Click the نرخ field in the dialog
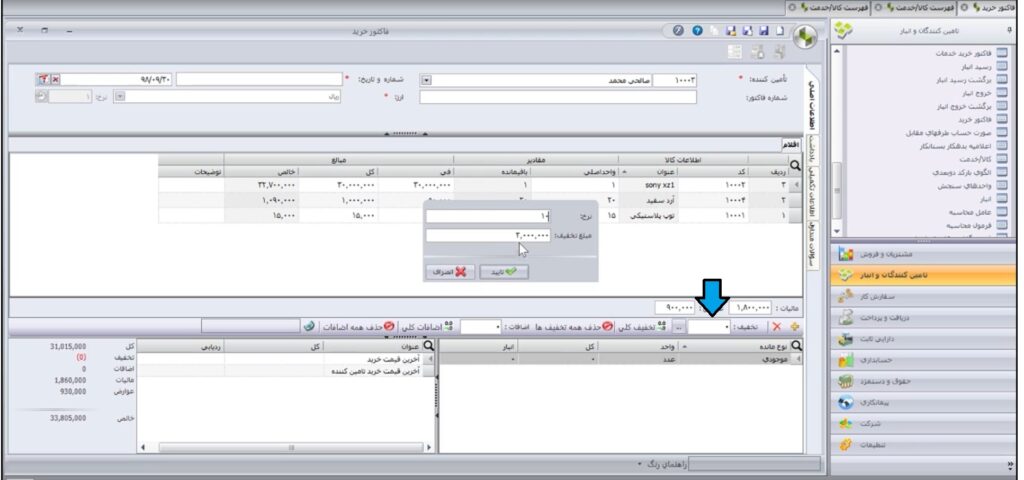The height and width of the screenshot is (480, 1024). coord(488,216)
